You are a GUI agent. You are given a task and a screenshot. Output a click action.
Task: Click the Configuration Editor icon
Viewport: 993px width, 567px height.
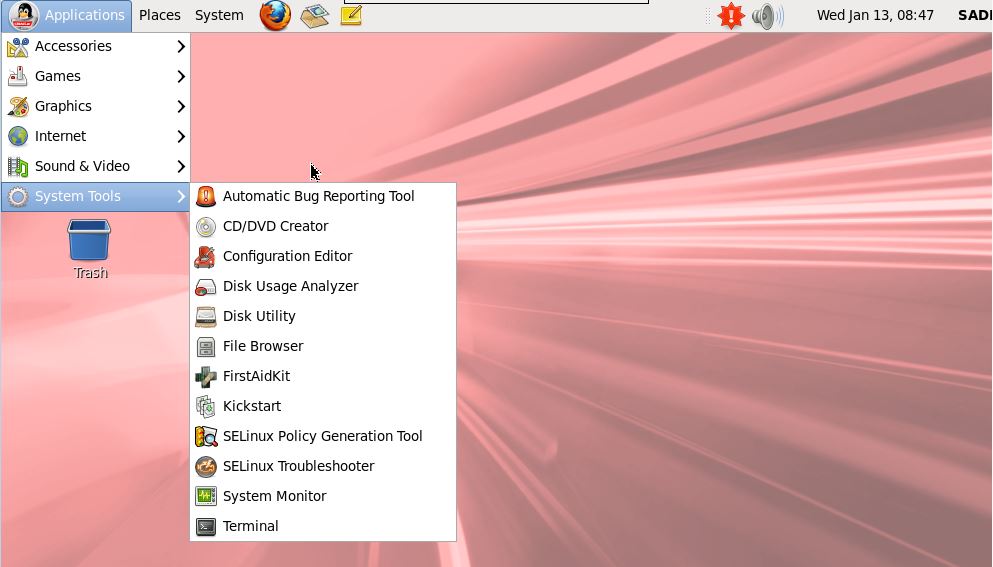(206, 257)
